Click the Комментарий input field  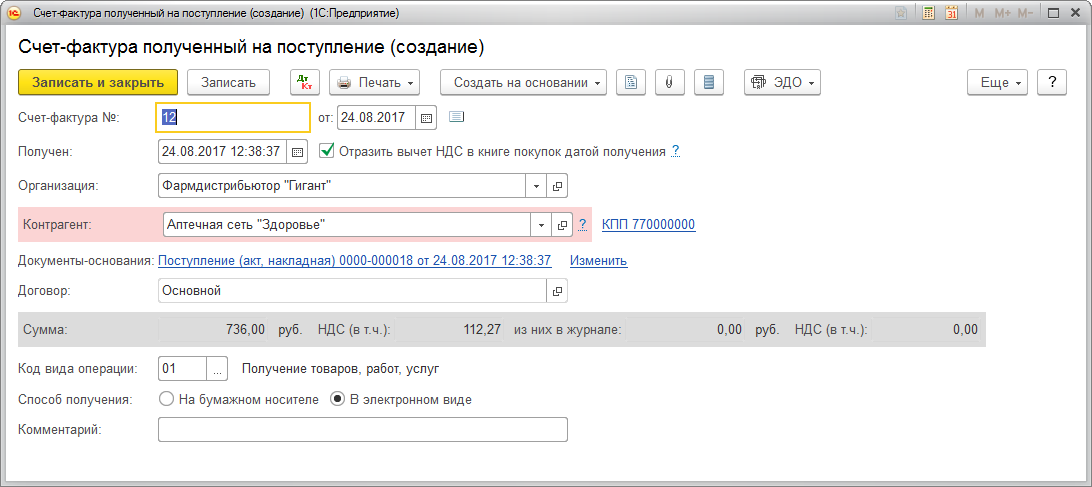click(x=363, y=429)
